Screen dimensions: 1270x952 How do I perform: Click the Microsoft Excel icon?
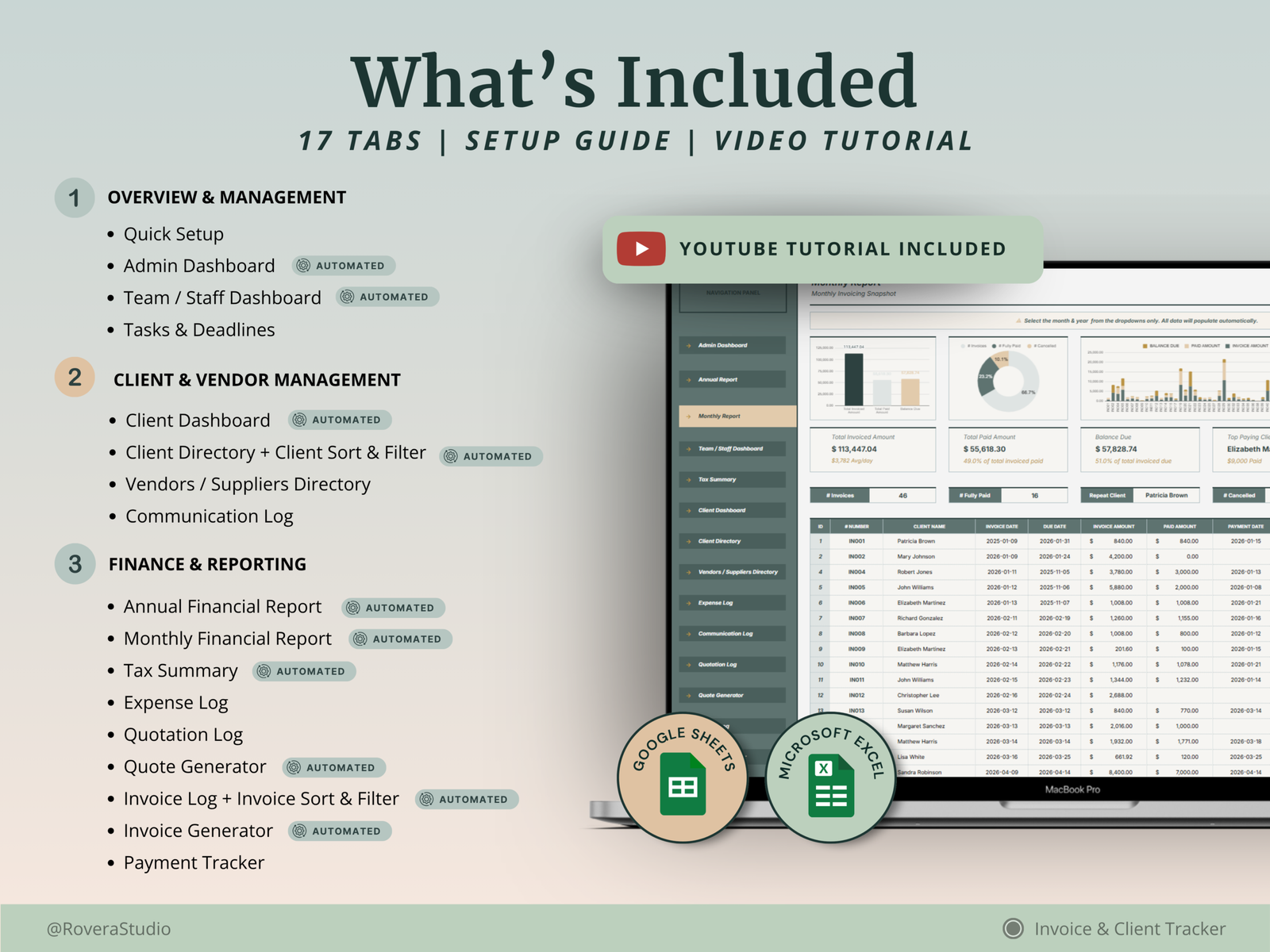(x=831, y=786)
